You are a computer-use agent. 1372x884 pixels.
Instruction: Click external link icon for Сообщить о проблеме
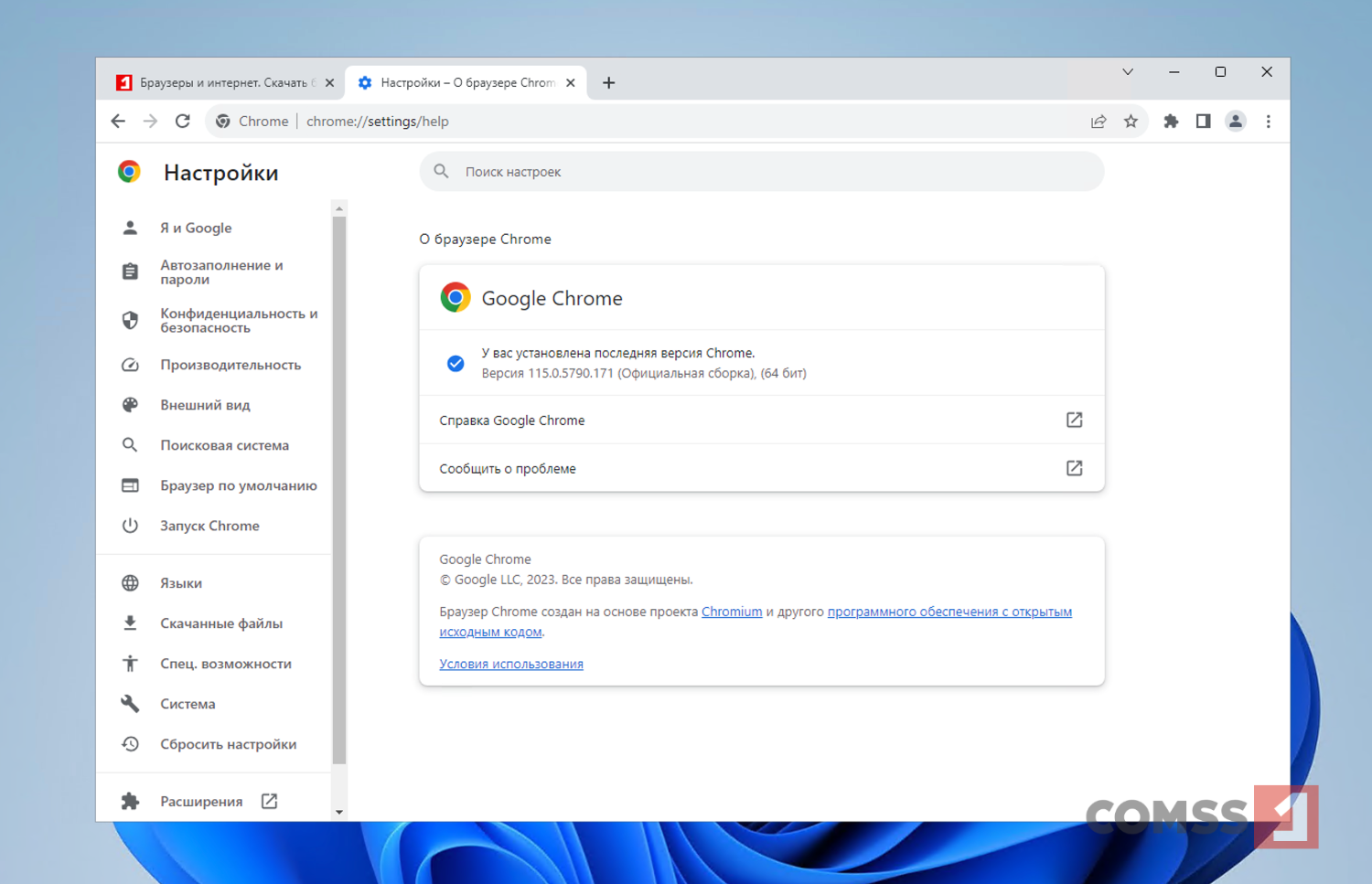(x=1074, y=468)
